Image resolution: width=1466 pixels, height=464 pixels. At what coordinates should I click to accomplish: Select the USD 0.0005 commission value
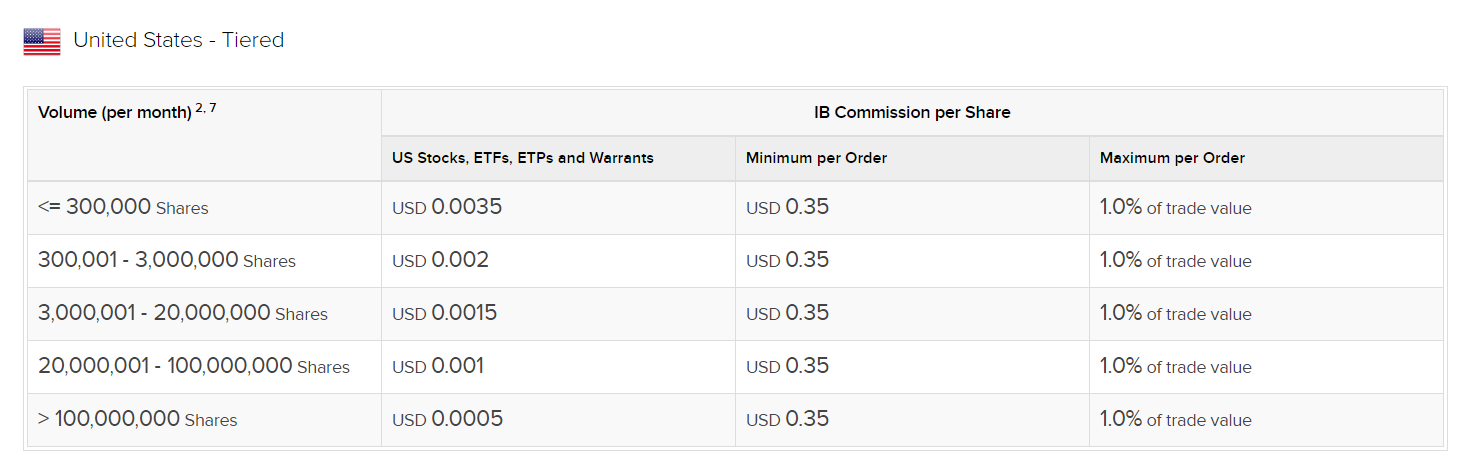click(447, 419)
